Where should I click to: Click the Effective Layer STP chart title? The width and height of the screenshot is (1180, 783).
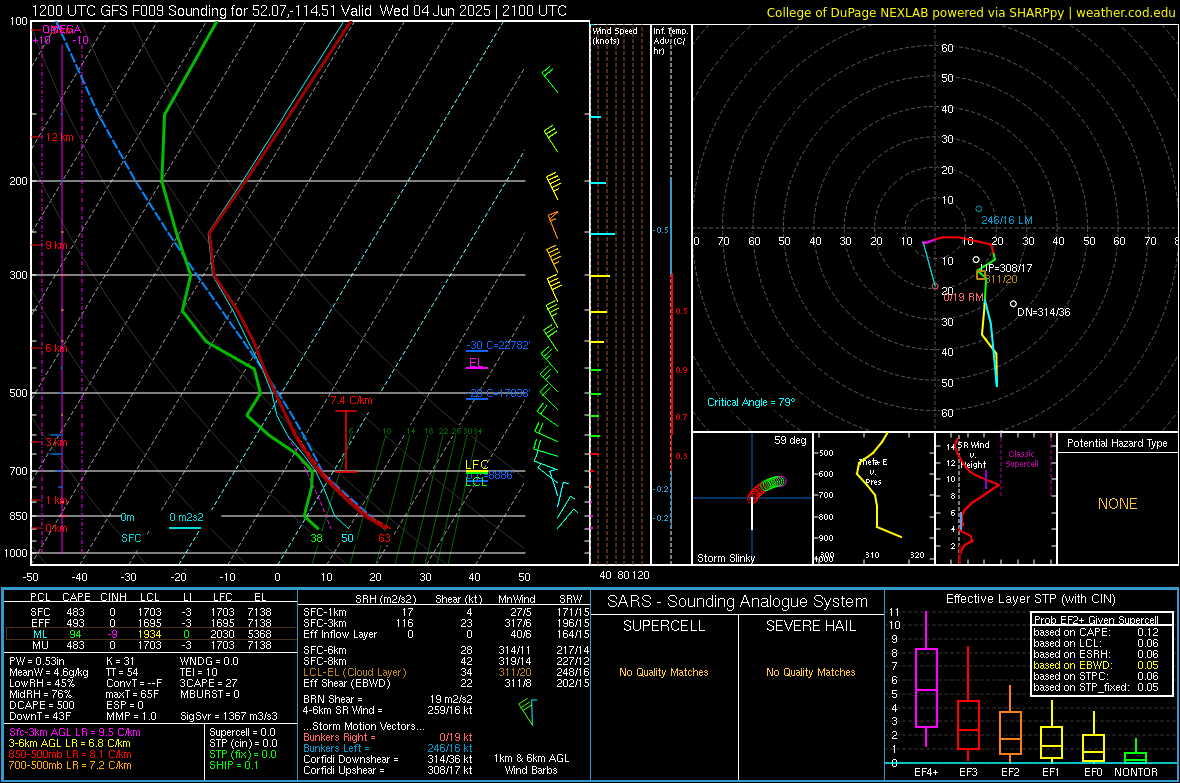pos(1030,599)
